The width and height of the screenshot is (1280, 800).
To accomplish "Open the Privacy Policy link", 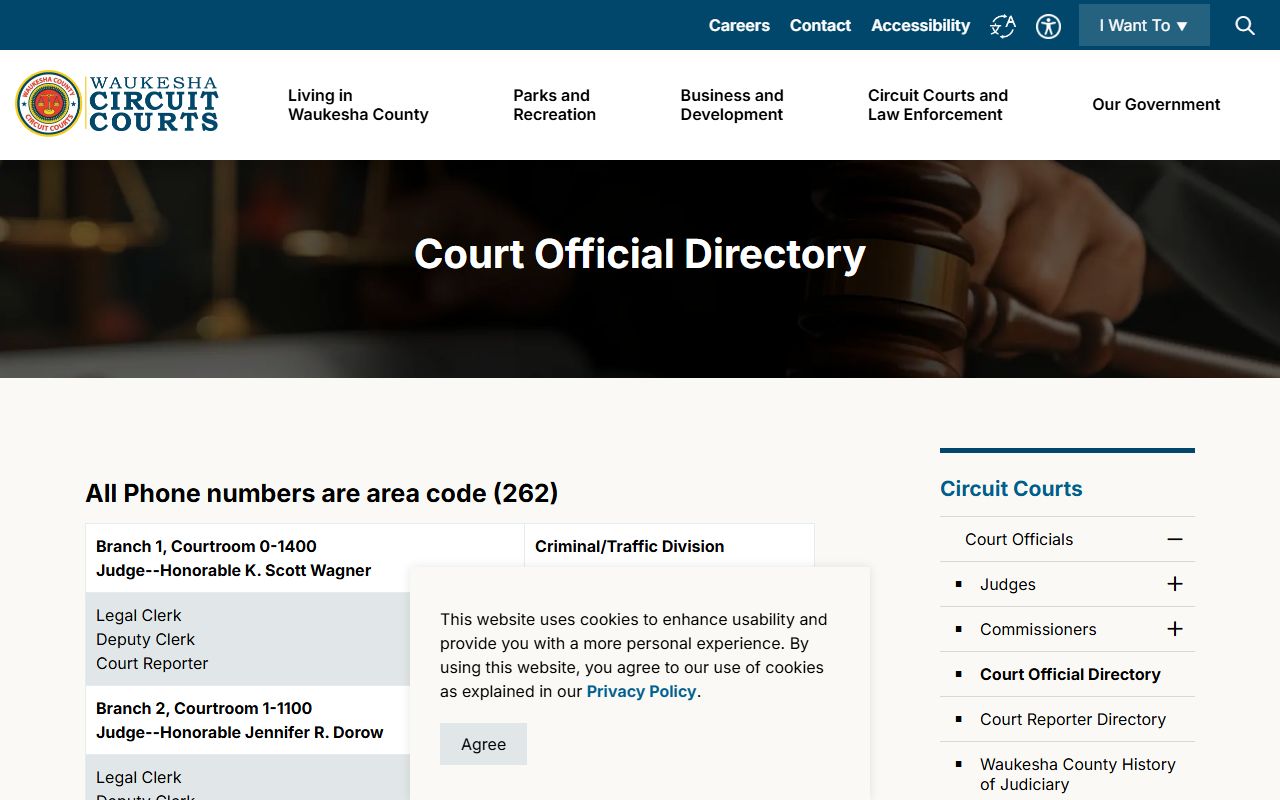I will pyautogui.click(x=641, y=691).
